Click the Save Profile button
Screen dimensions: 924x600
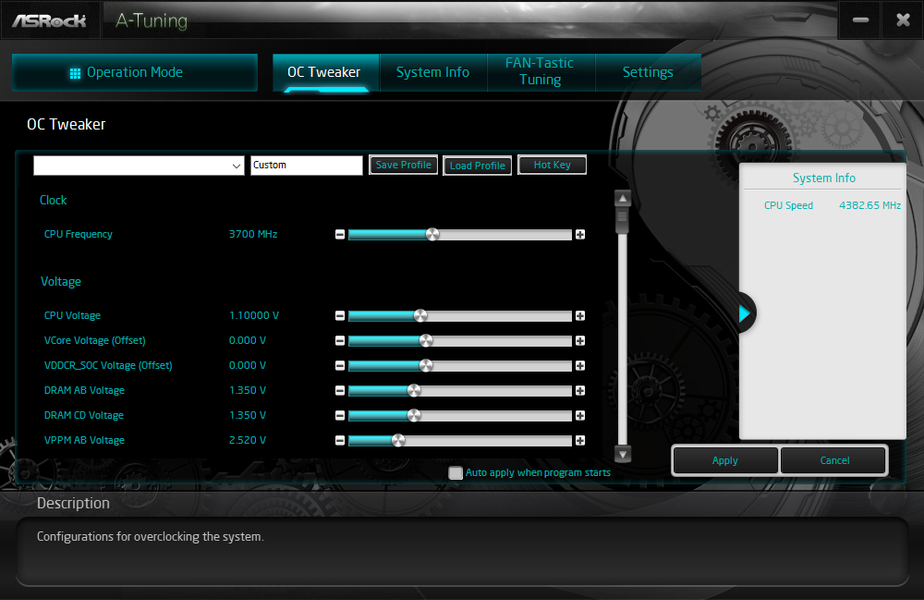tap(404, 165)
